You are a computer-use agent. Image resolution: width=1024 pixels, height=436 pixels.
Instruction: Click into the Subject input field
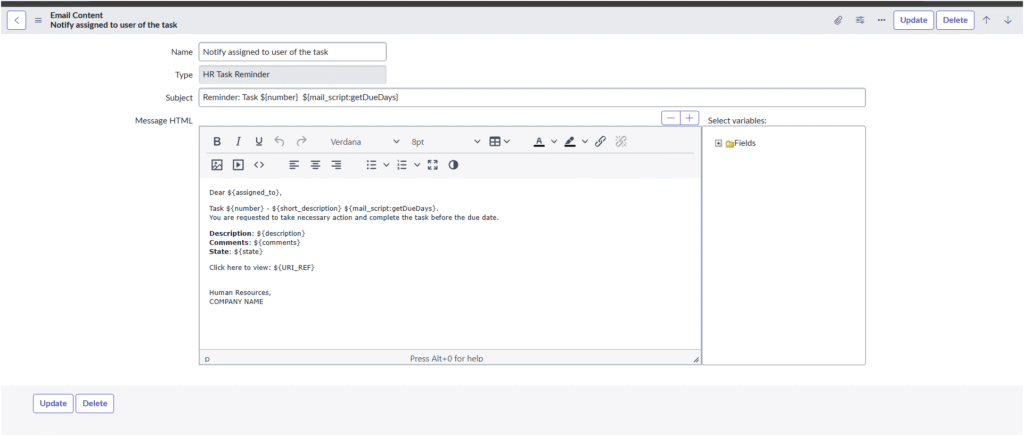coord(531,97)
